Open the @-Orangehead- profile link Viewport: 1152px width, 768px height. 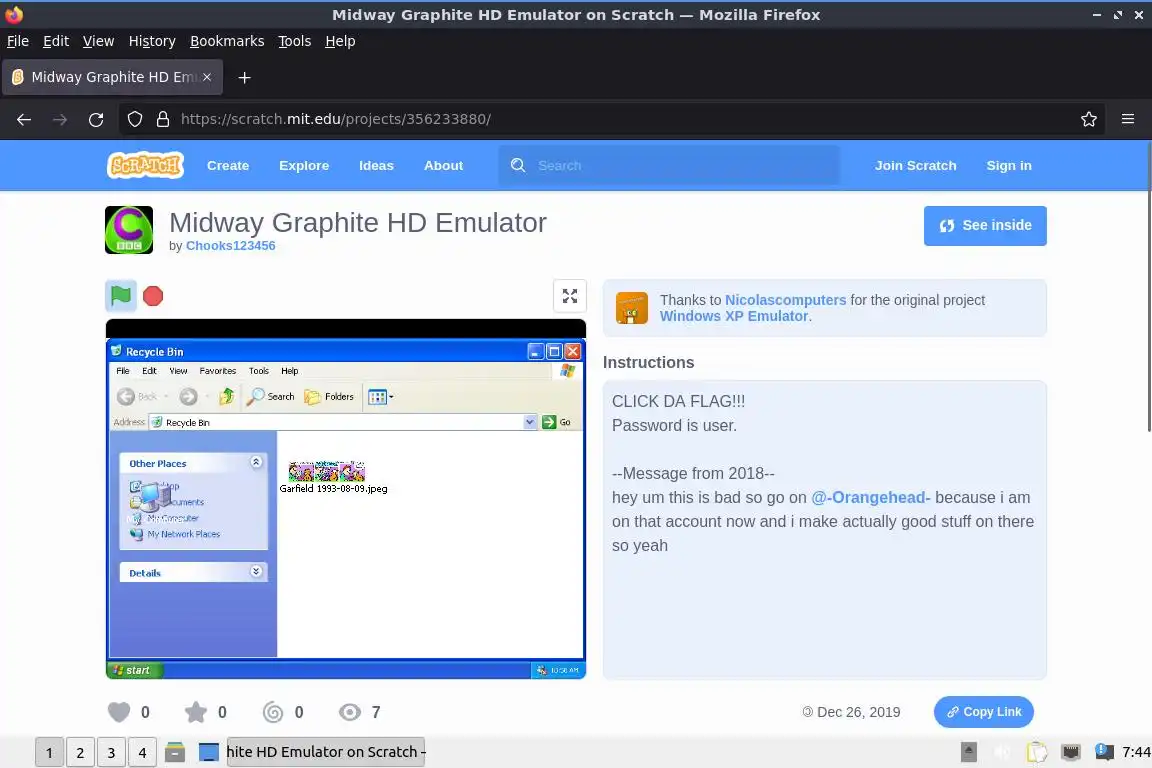871,498
